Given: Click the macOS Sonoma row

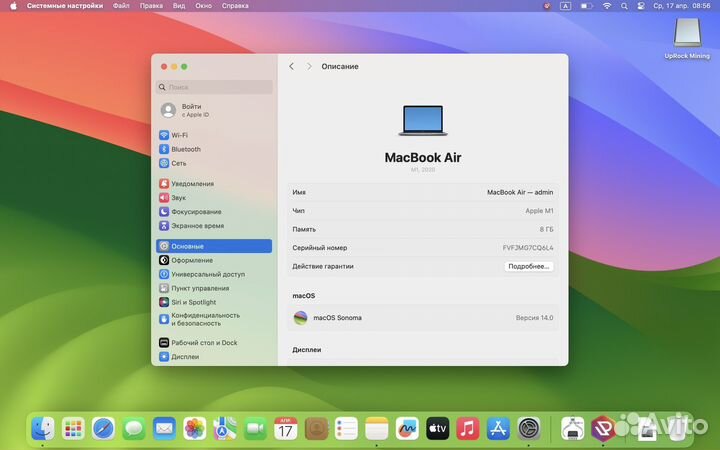Looking at the screenshot, I should [x=423, y=318].
